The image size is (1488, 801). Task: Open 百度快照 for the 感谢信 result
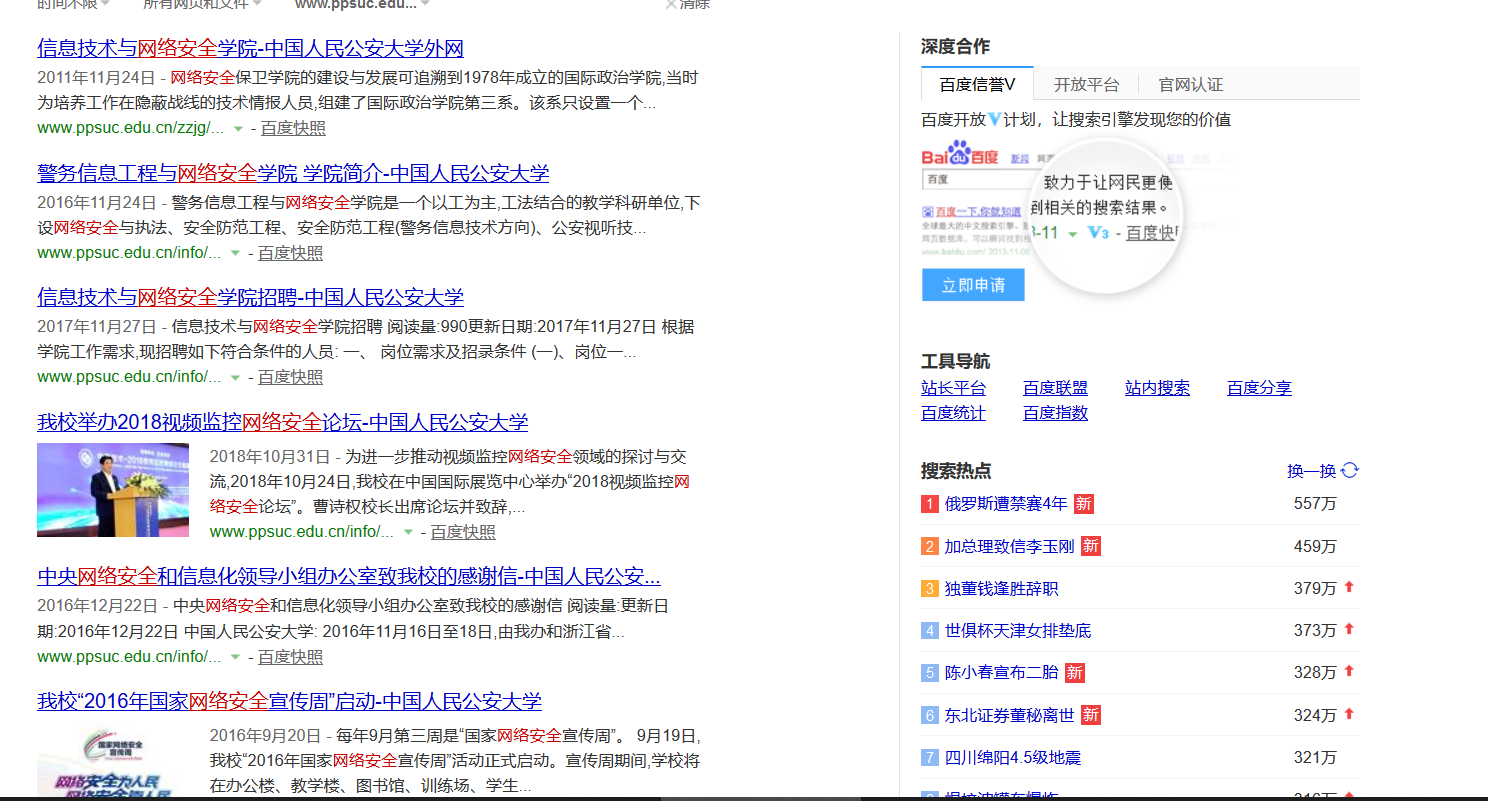[x=291, y=657]
